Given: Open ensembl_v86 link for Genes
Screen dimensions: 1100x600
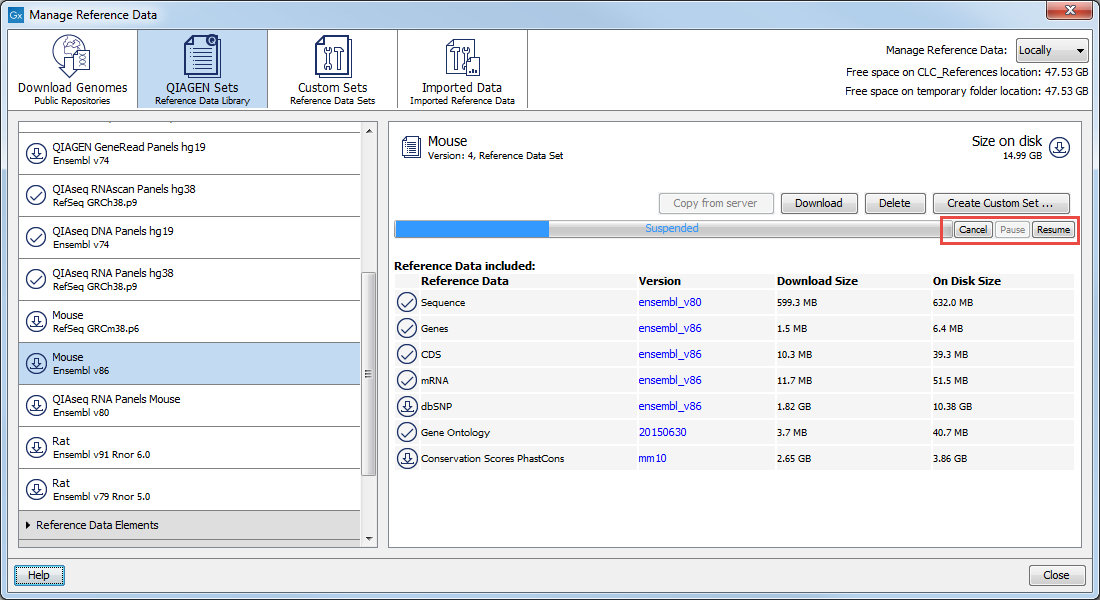Looking at the screenshot, I should pos(669,328).
